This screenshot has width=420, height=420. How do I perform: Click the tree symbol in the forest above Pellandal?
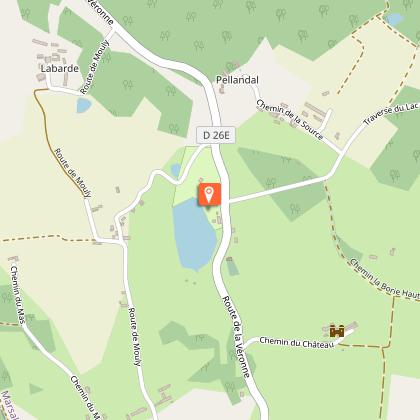[227, 36]
